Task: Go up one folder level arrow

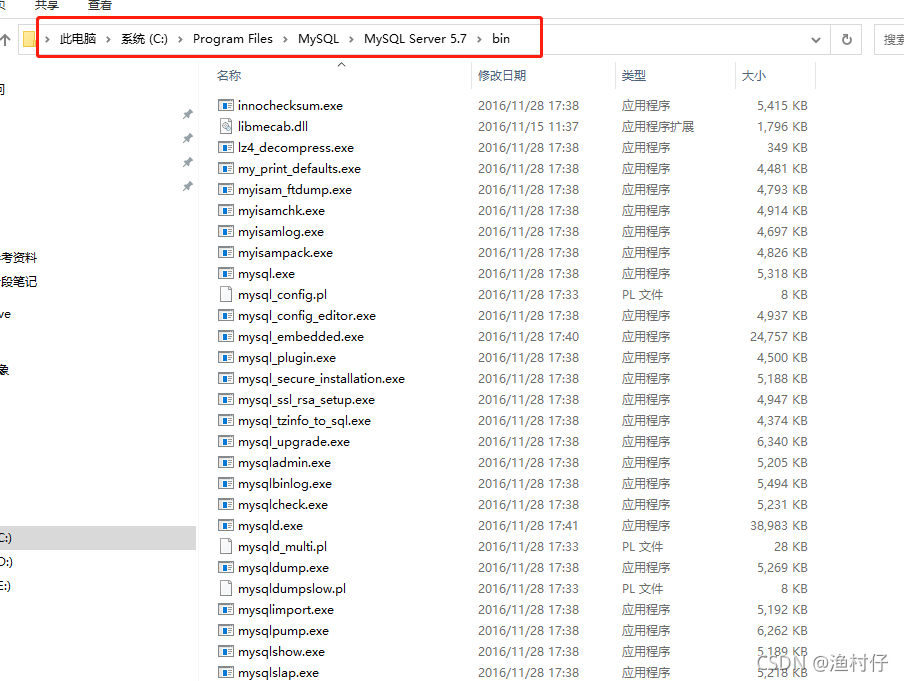Action: click(x=6, y=39)
